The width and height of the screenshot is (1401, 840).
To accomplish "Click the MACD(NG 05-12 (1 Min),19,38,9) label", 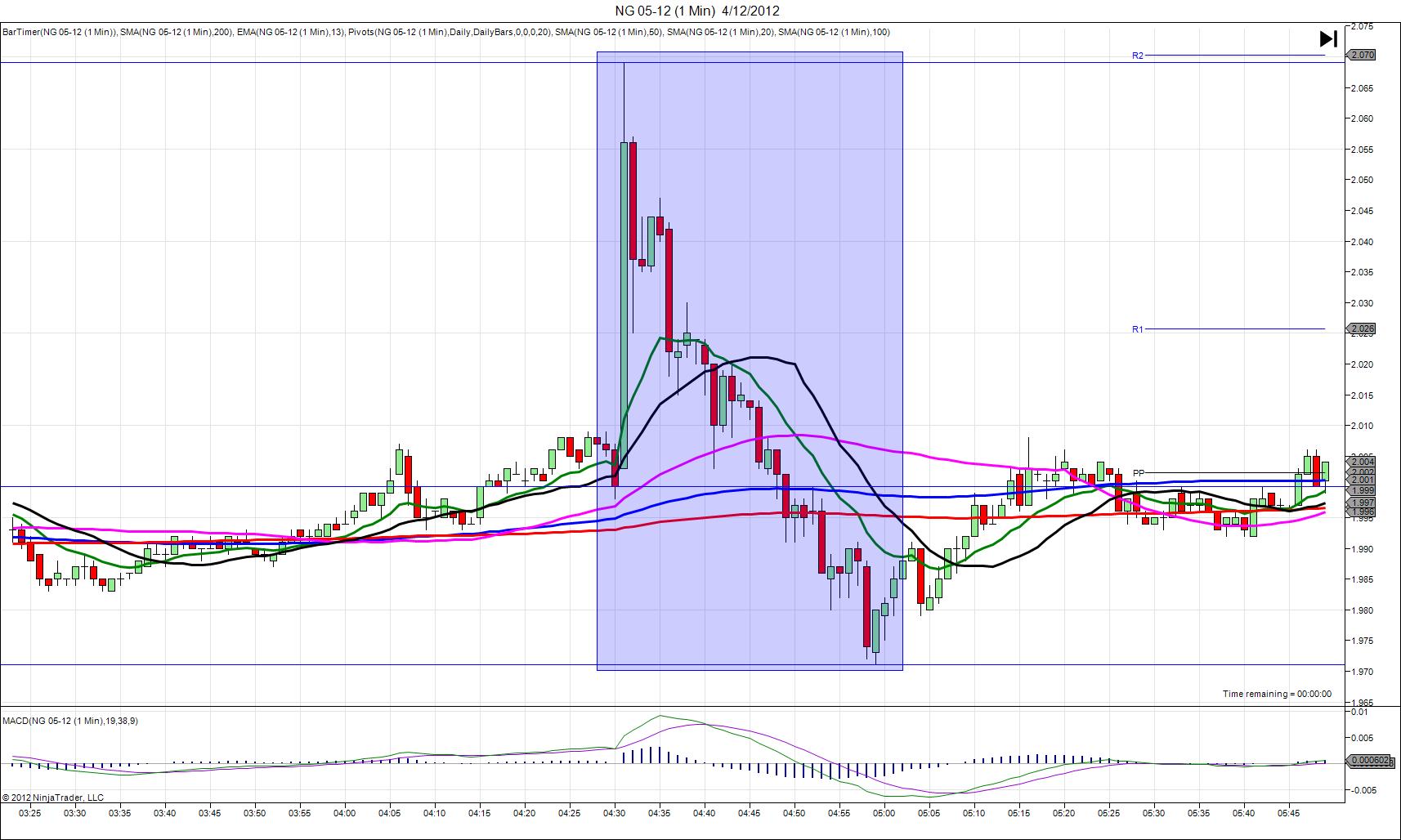I will 70,721.
